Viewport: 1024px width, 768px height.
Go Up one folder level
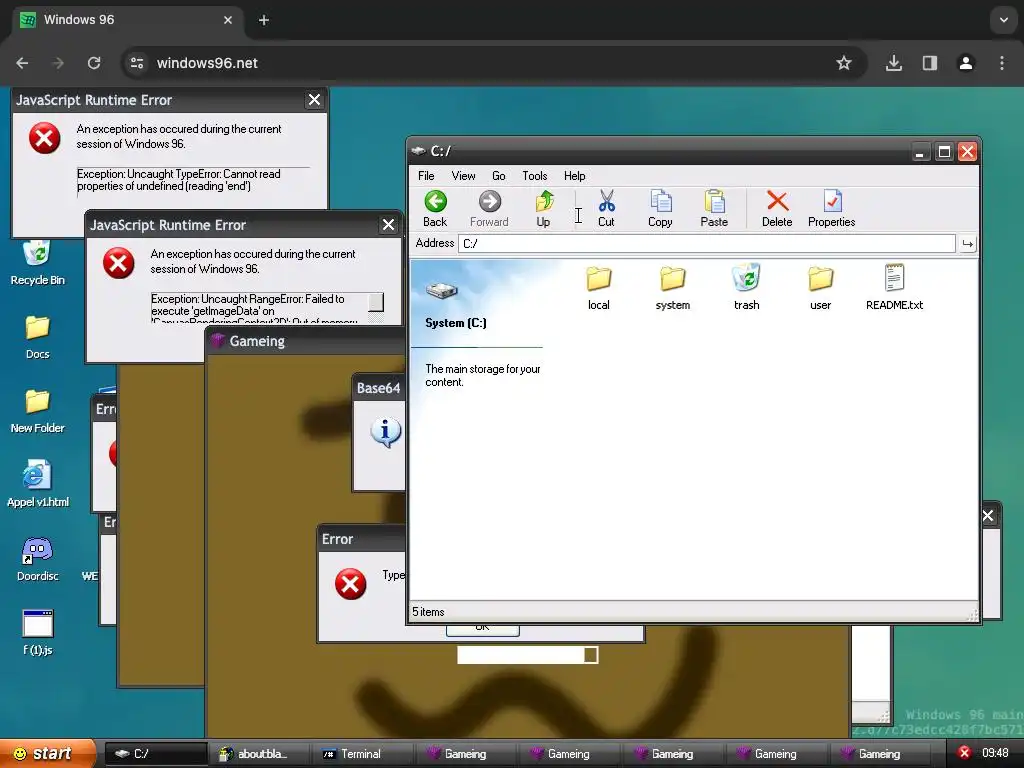(x=543, y=209)
